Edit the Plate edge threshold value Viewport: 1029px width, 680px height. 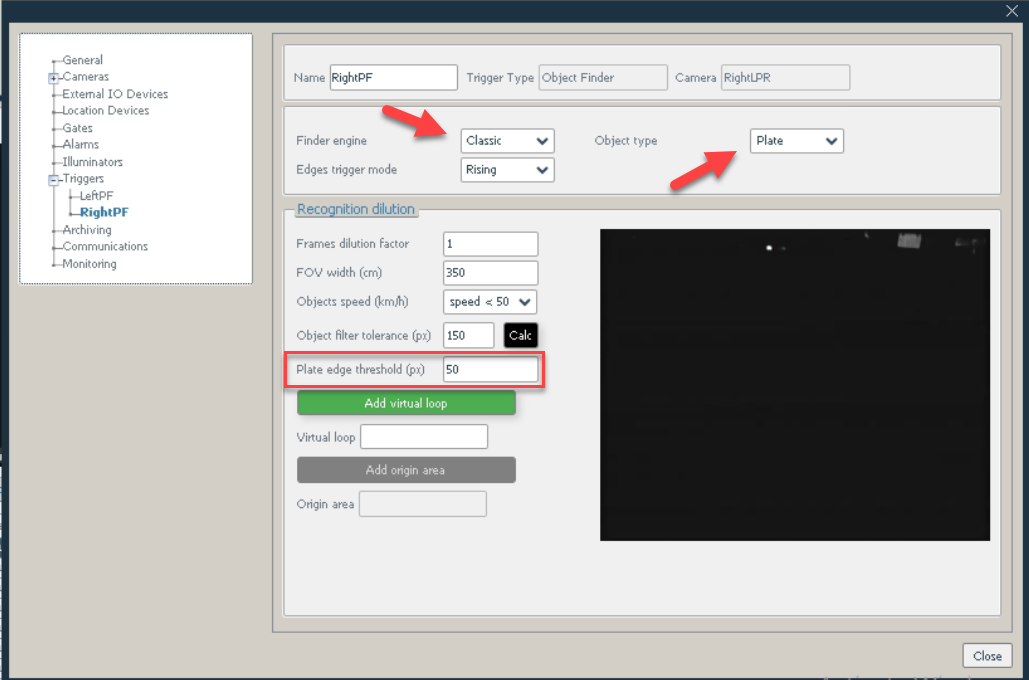[490, 369]
